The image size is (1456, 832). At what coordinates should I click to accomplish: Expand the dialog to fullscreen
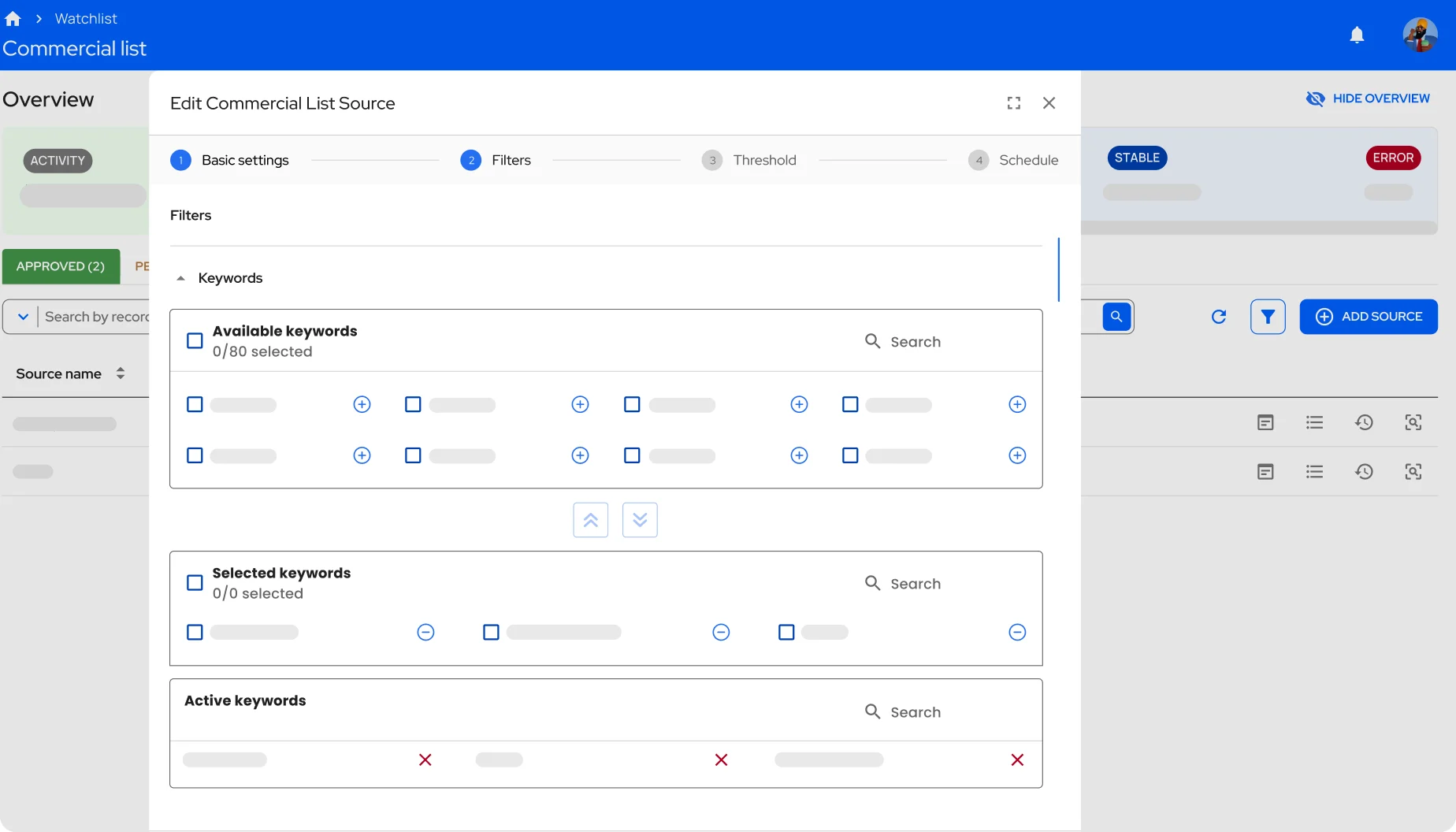tap(1014, 103)
